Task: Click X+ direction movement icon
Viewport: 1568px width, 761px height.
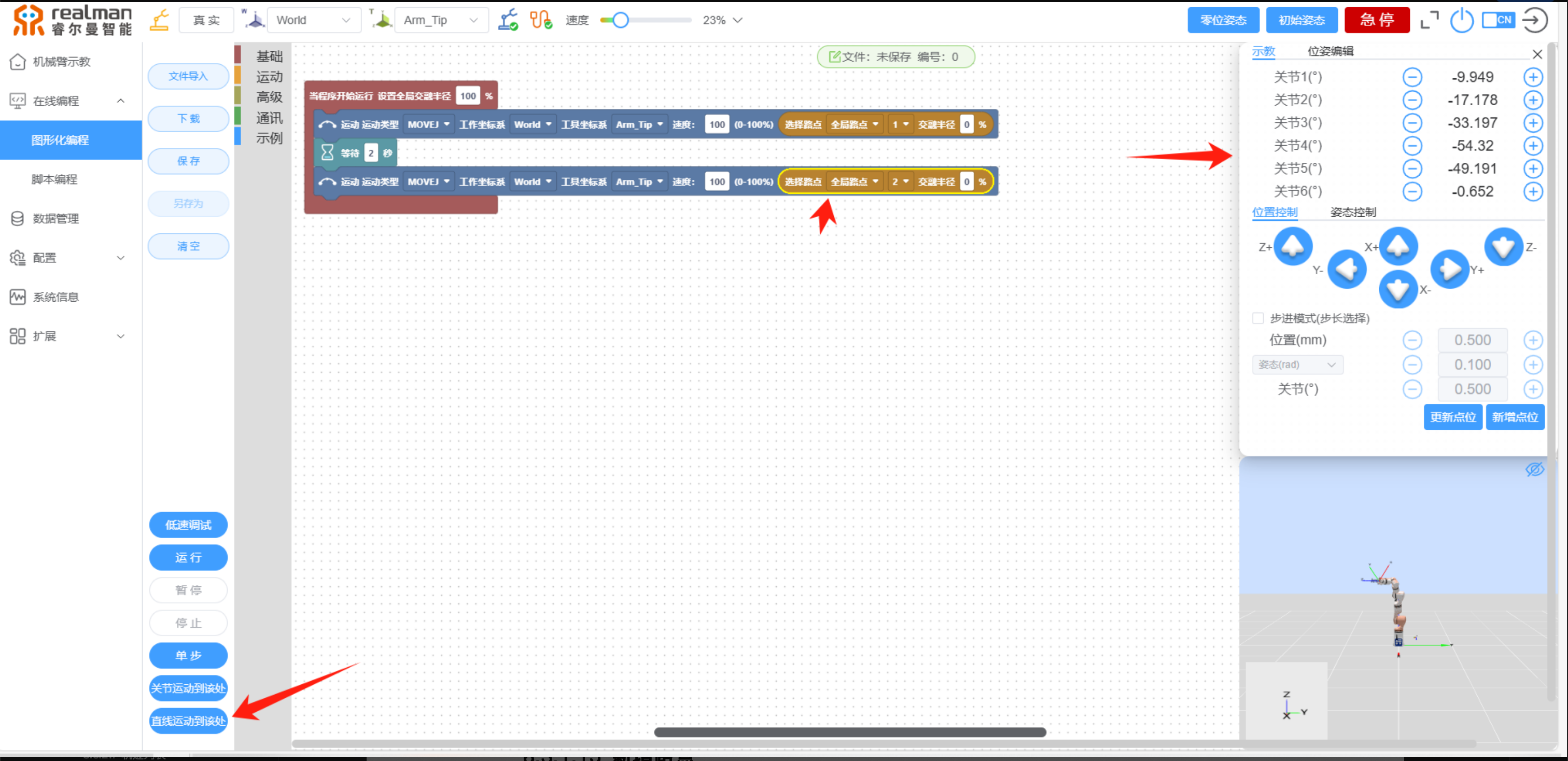Action: click(x=1398, y=246)
